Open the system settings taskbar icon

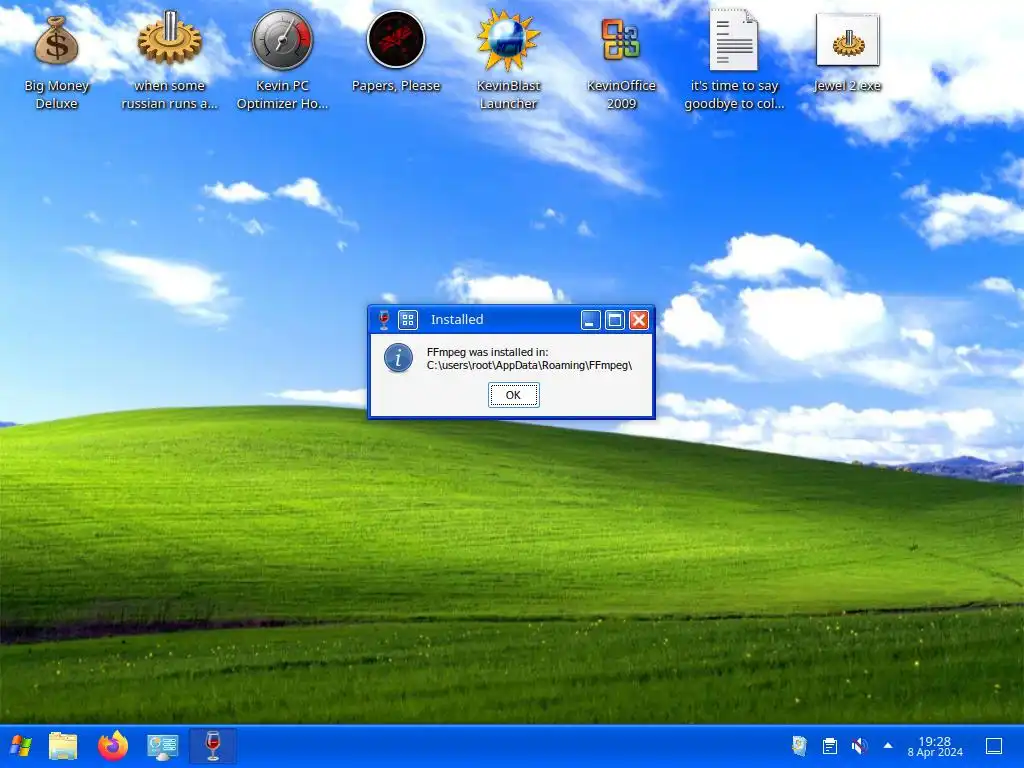point(163,746)
